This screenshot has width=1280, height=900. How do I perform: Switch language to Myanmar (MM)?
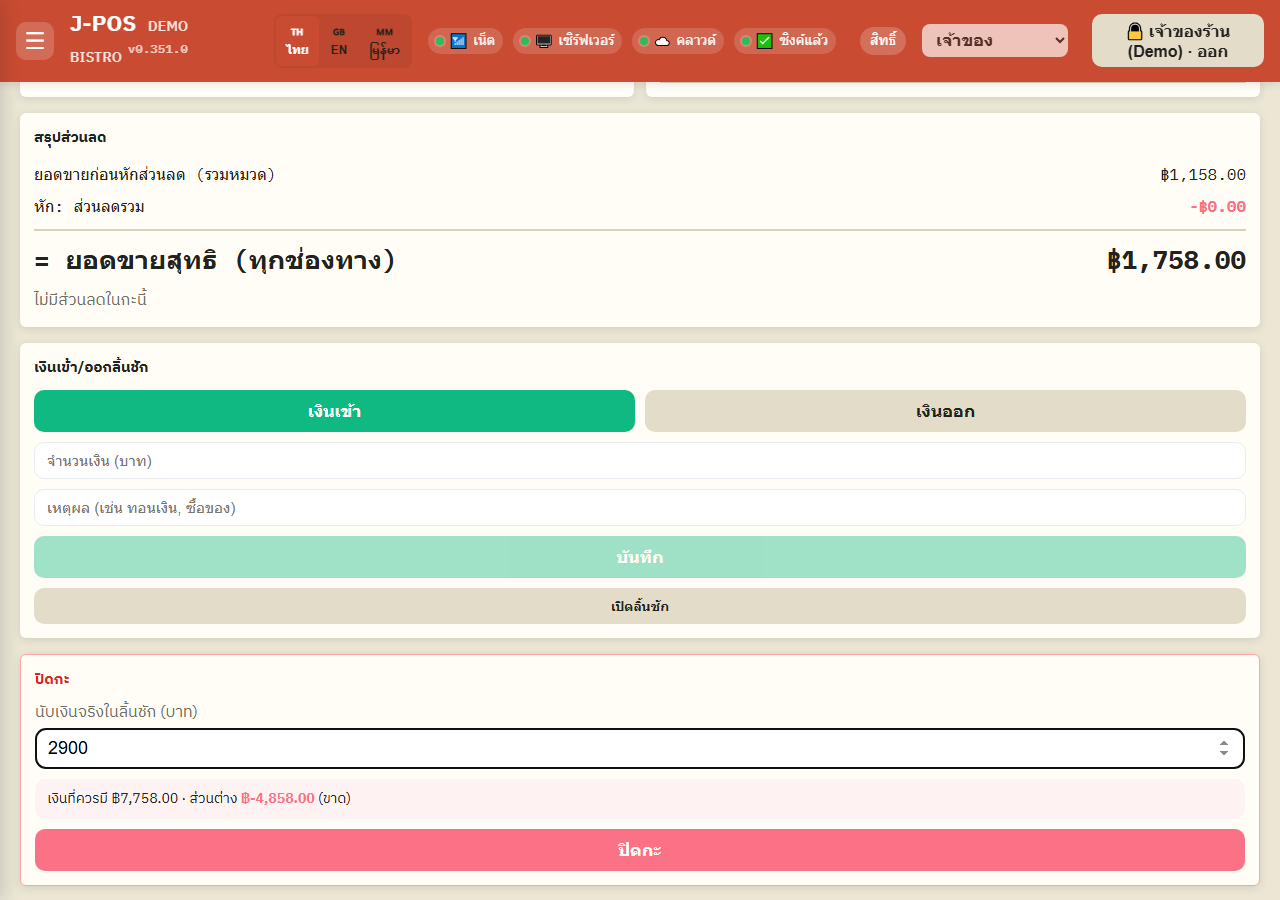pyautogui.click(x=384, y=41)
